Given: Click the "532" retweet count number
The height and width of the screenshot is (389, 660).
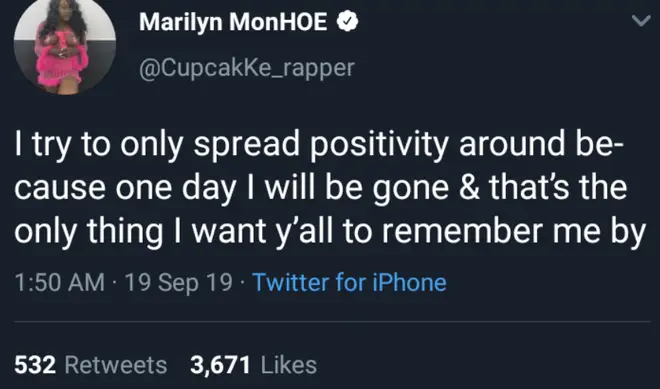Looking at the screenshot, I should pyautogui.click(x=35, y=365).
